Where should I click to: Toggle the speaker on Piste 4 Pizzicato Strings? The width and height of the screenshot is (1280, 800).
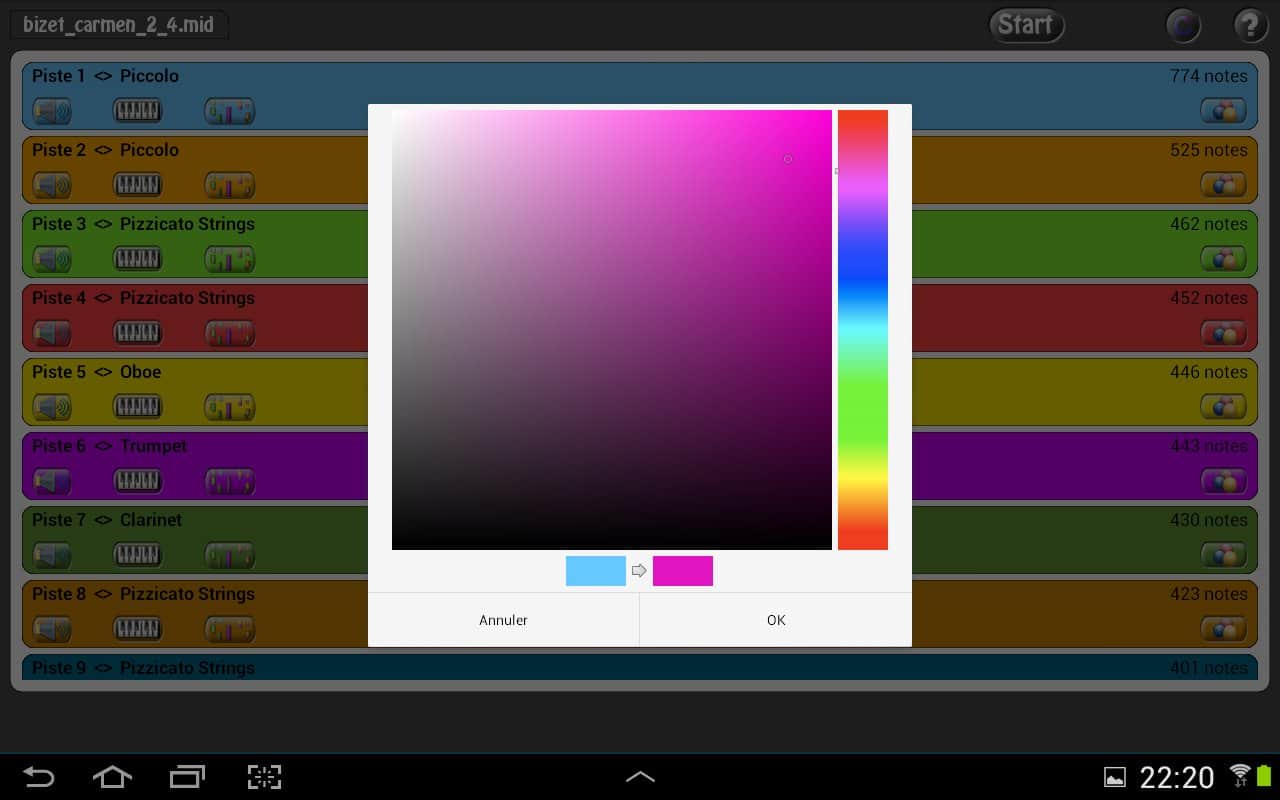pyautogui.click(x=52, y=333)
